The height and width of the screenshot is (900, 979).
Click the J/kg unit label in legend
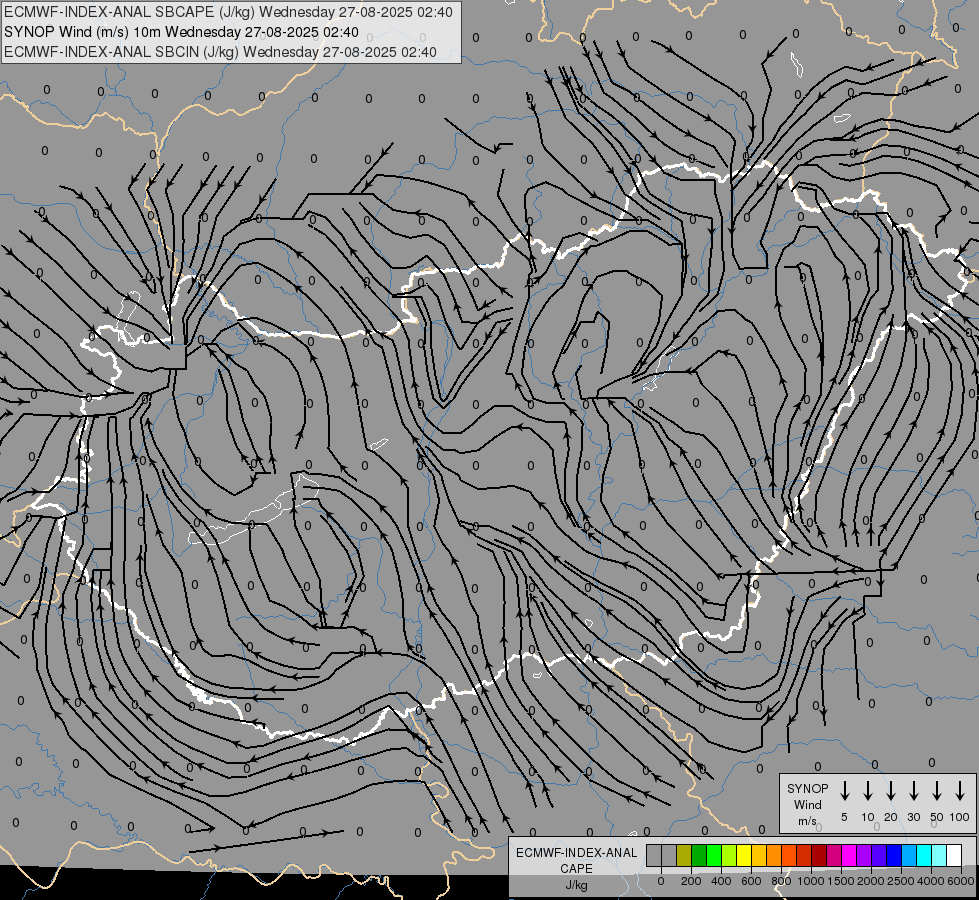pos(576,885)
